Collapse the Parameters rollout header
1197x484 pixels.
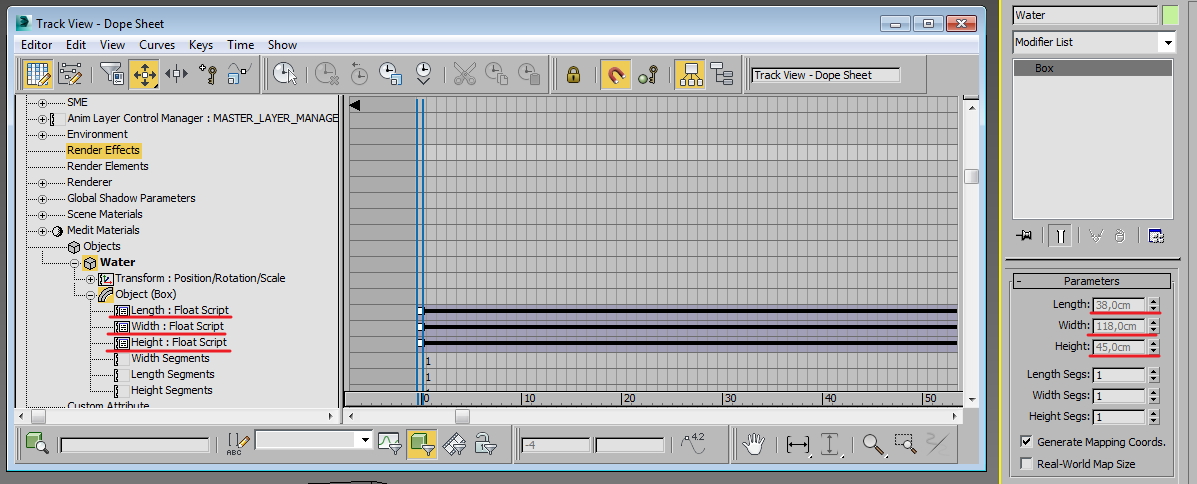tap(1092, 281)
